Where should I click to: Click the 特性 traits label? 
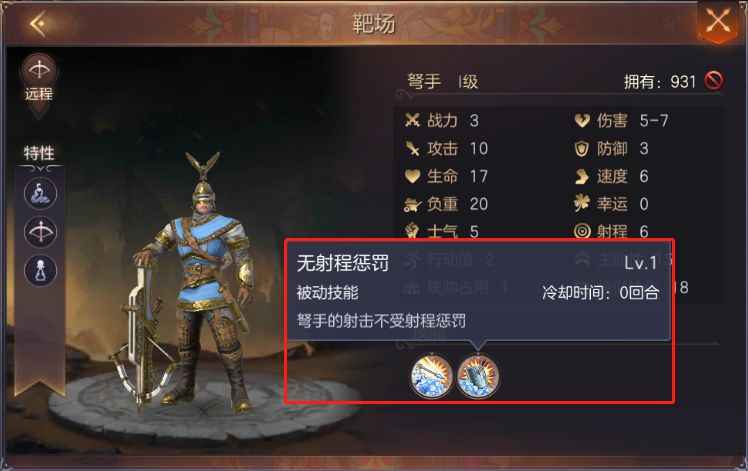(x=39, y=153)
